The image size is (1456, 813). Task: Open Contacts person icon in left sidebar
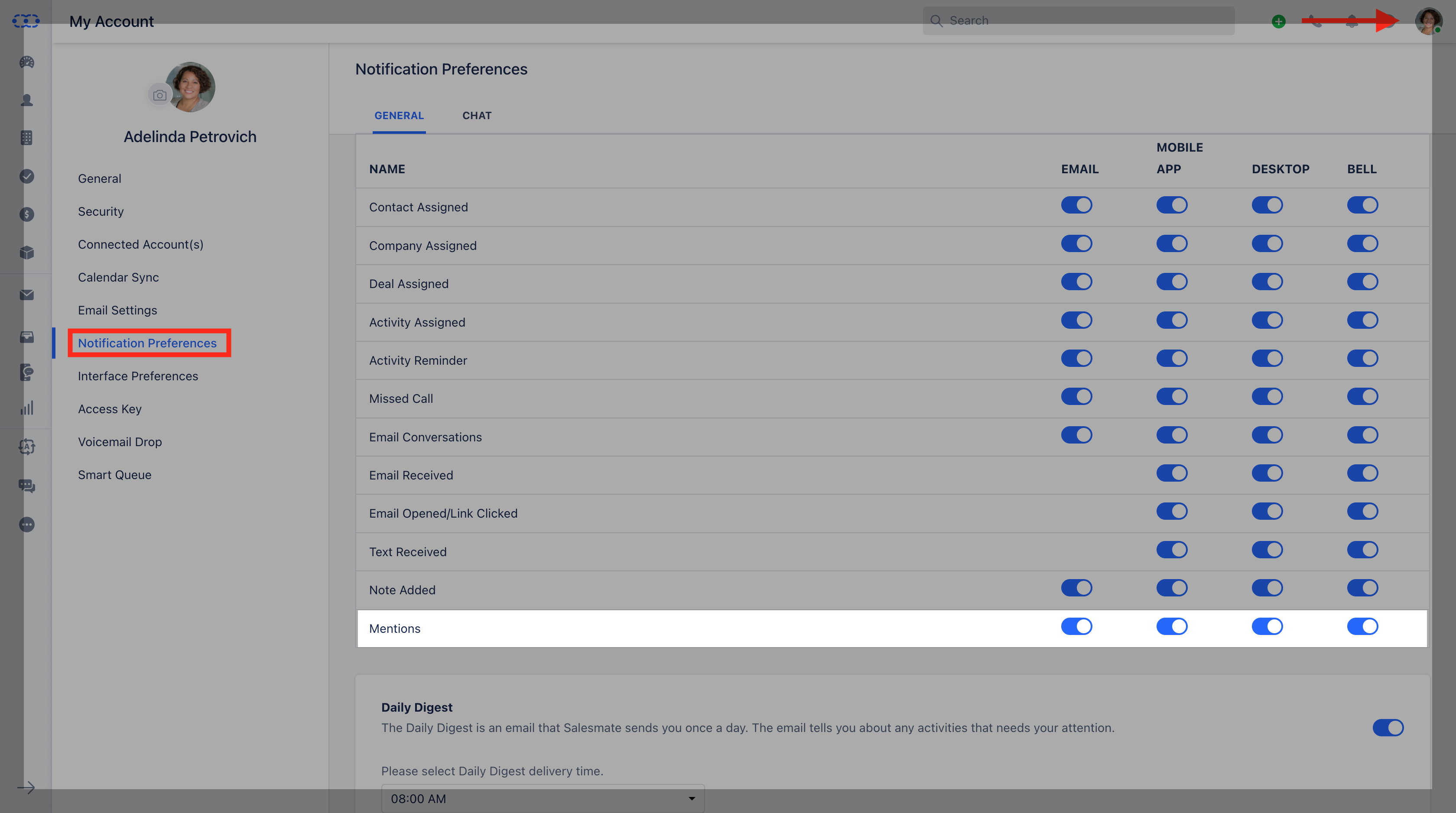coord(26,100)
